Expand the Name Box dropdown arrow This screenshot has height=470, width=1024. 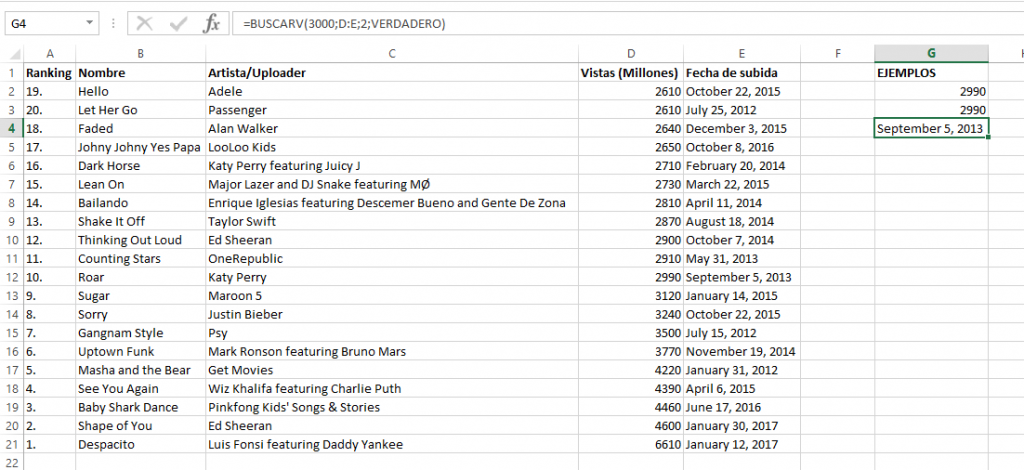click(90, 23)
